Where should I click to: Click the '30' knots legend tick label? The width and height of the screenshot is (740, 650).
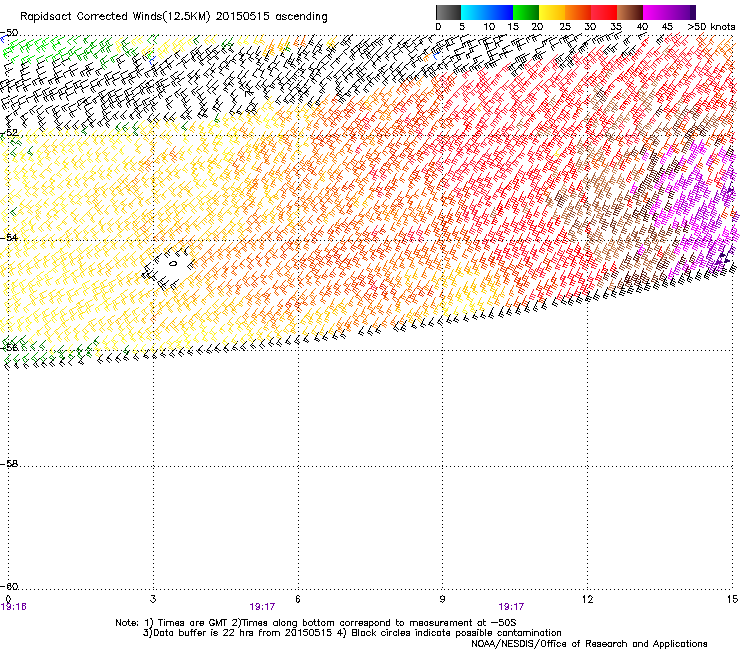point(590,27)
